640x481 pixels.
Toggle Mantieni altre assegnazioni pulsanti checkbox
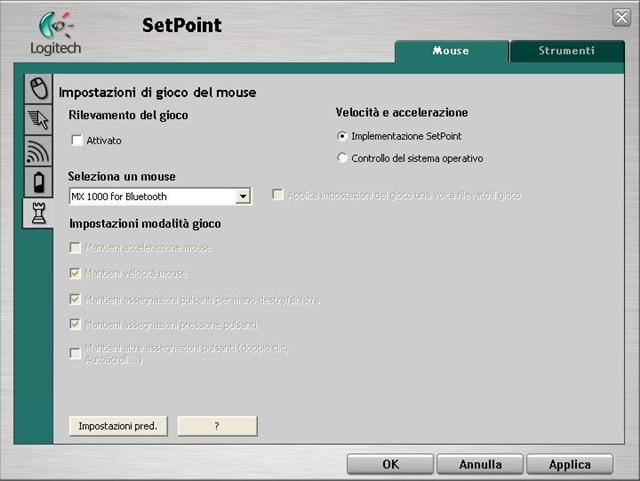(x=76, y=353)
